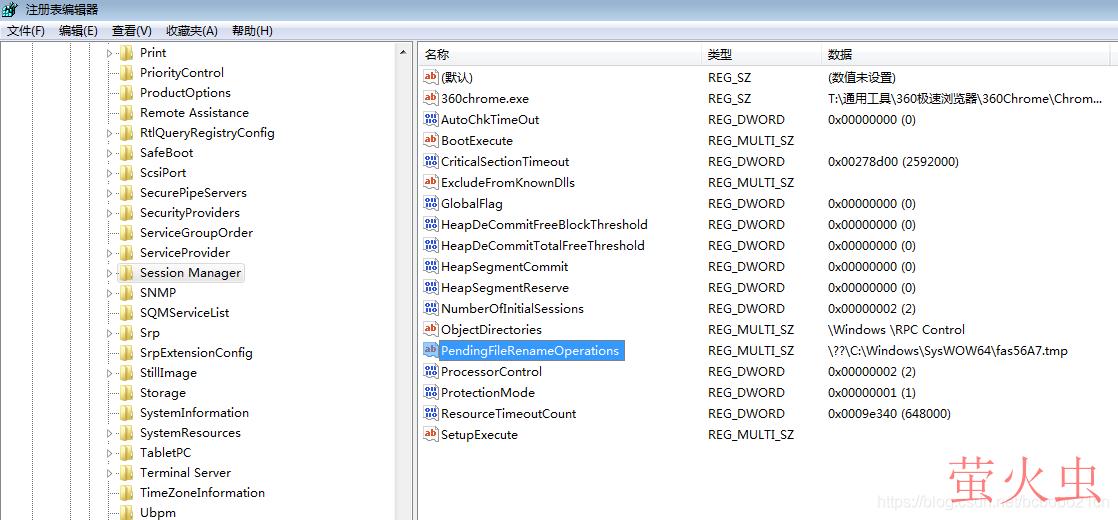
Task: Click the Print folder icon
Action: point(127,53)
